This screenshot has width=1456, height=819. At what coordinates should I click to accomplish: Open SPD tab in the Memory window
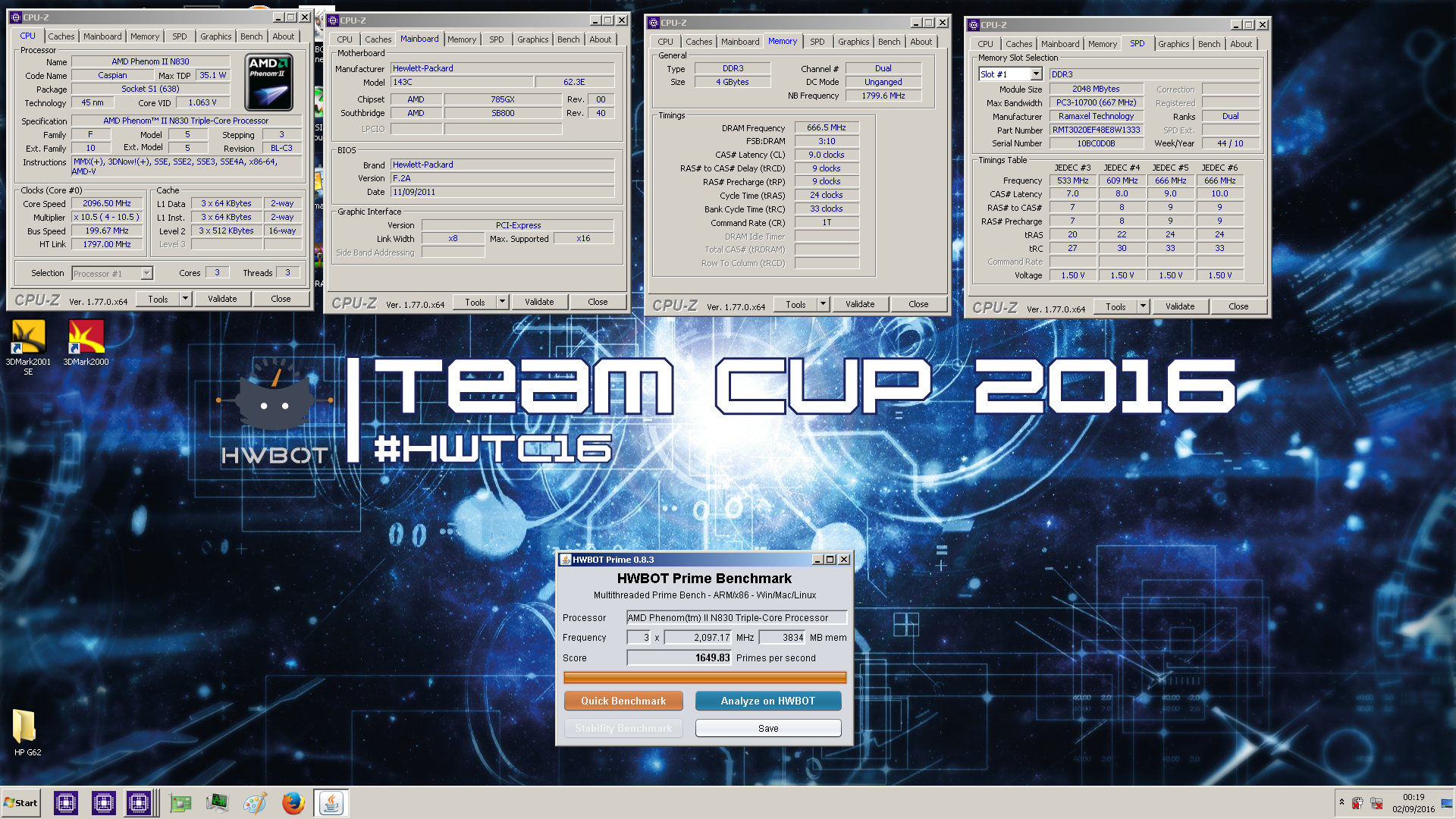[817, 42]
